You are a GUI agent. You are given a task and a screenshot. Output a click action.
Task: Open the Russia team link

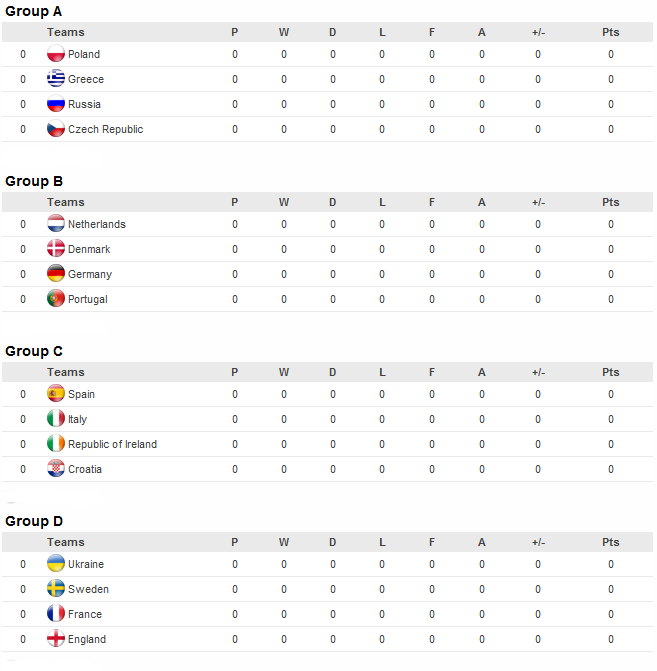[x=84, y=104]
